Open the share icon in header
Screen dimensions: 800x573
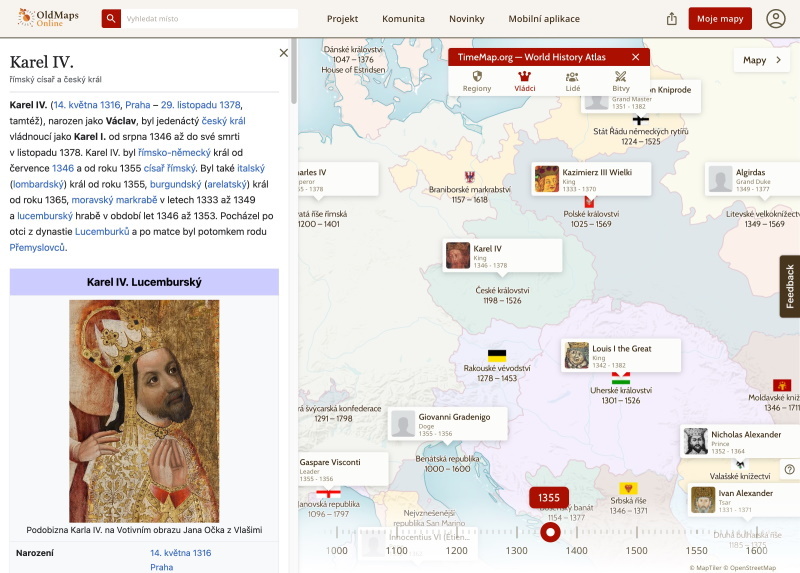tap(671, 19)
